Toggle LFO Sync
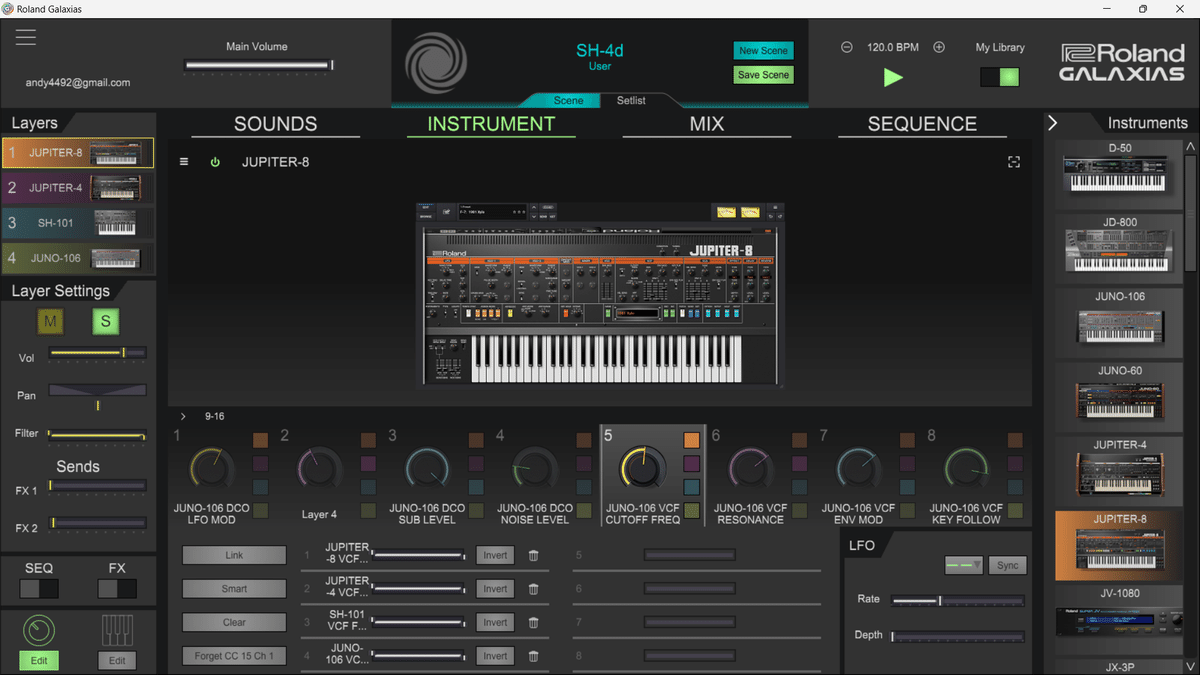The image size is (1200, 675). [x=1007, y=566]
